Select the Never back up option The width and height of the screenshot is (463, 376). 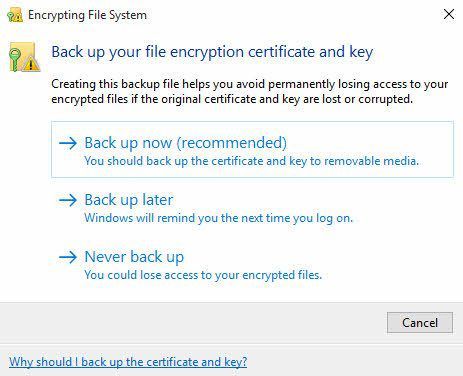click(190, 265)
